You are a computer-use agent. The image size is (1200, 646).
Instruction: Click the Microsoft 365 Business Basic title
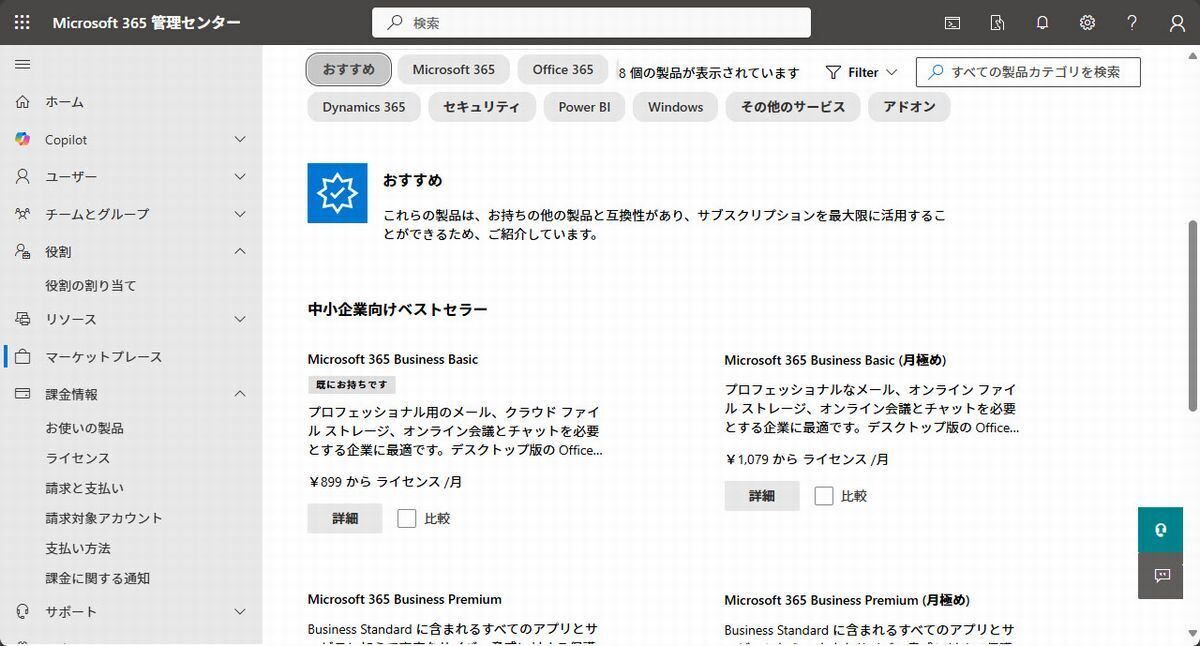click(x=393, y=359)
